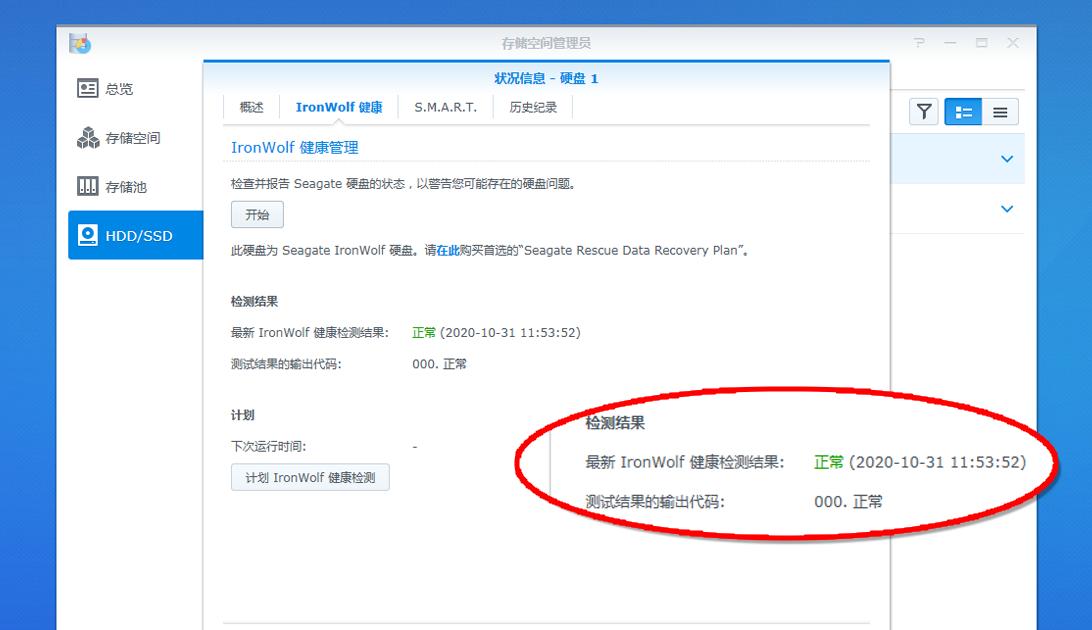Click the 状况信息 - 硬盘 1 dialog title
Image resolution: width=1092 pixels, height=630 pixels.
(x=546, y=77)
